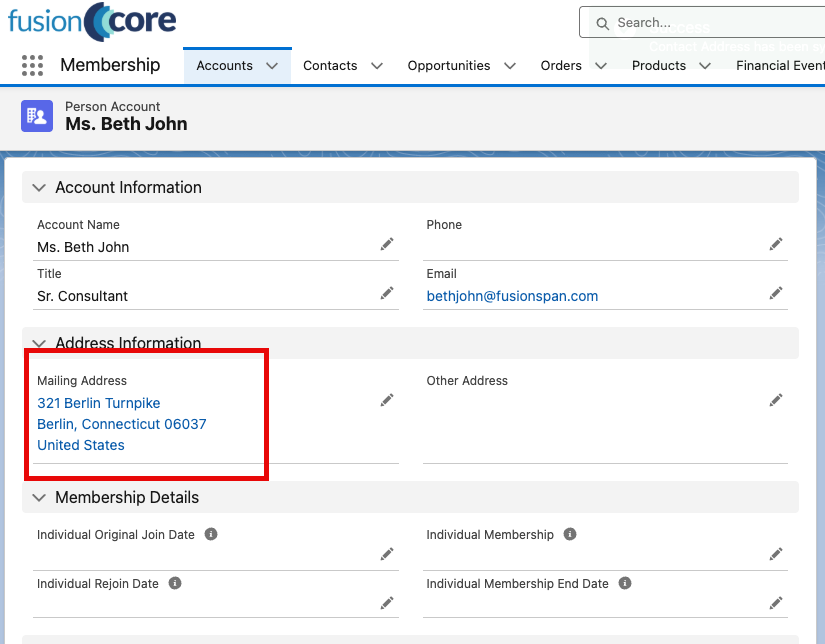Switch to the Accounts tab
The image size is (825, 644).
(225, 66)
